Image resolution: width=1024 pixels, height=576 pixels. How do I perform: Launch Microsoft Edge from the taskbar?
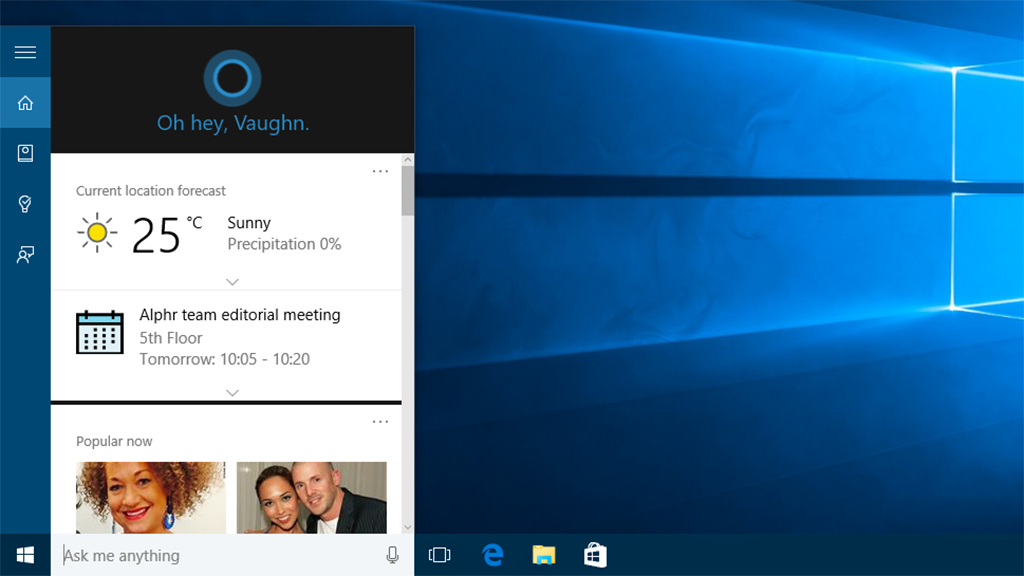(x=492, y=555)
